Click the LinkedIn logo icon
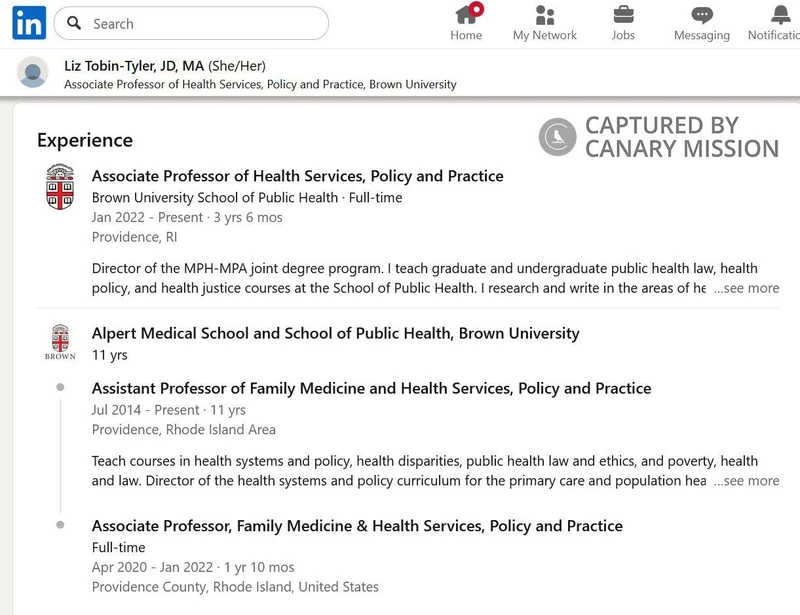Screen dimensions: 800x615 click(29, 23)
